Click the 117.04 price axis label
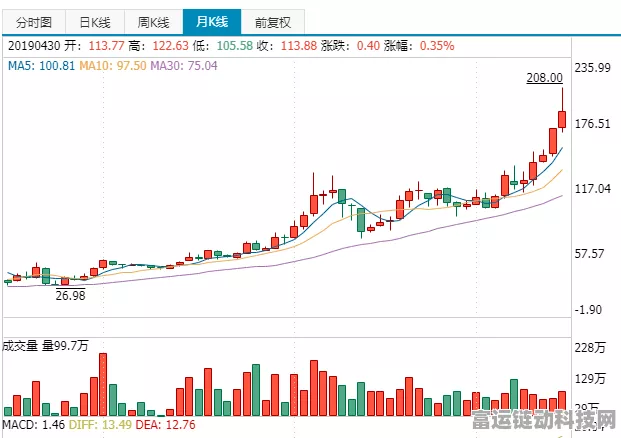Viewport: 621px width, 438px height. point(592,189)
